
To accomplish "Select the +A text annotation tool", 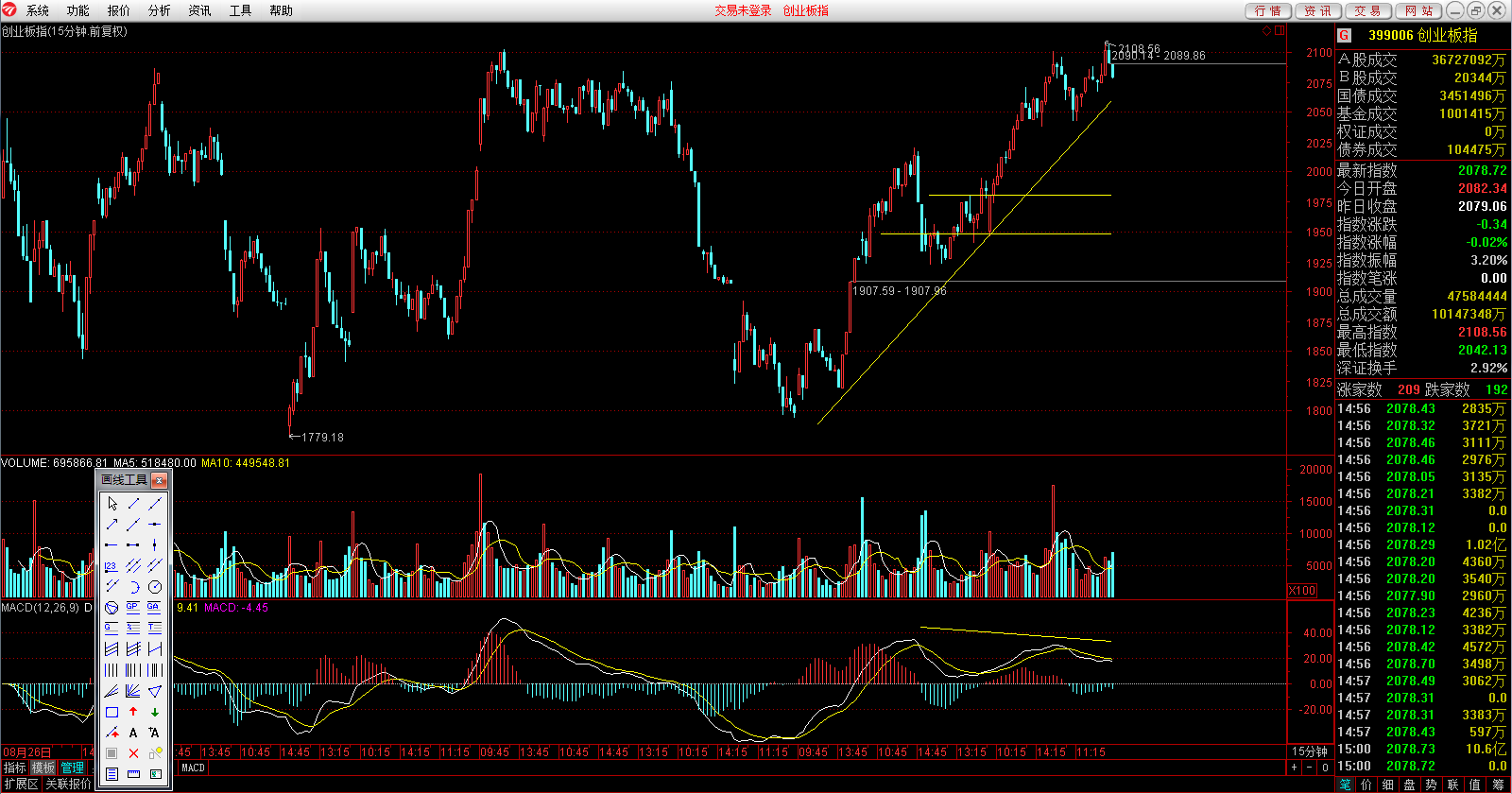I will [155, 733].
